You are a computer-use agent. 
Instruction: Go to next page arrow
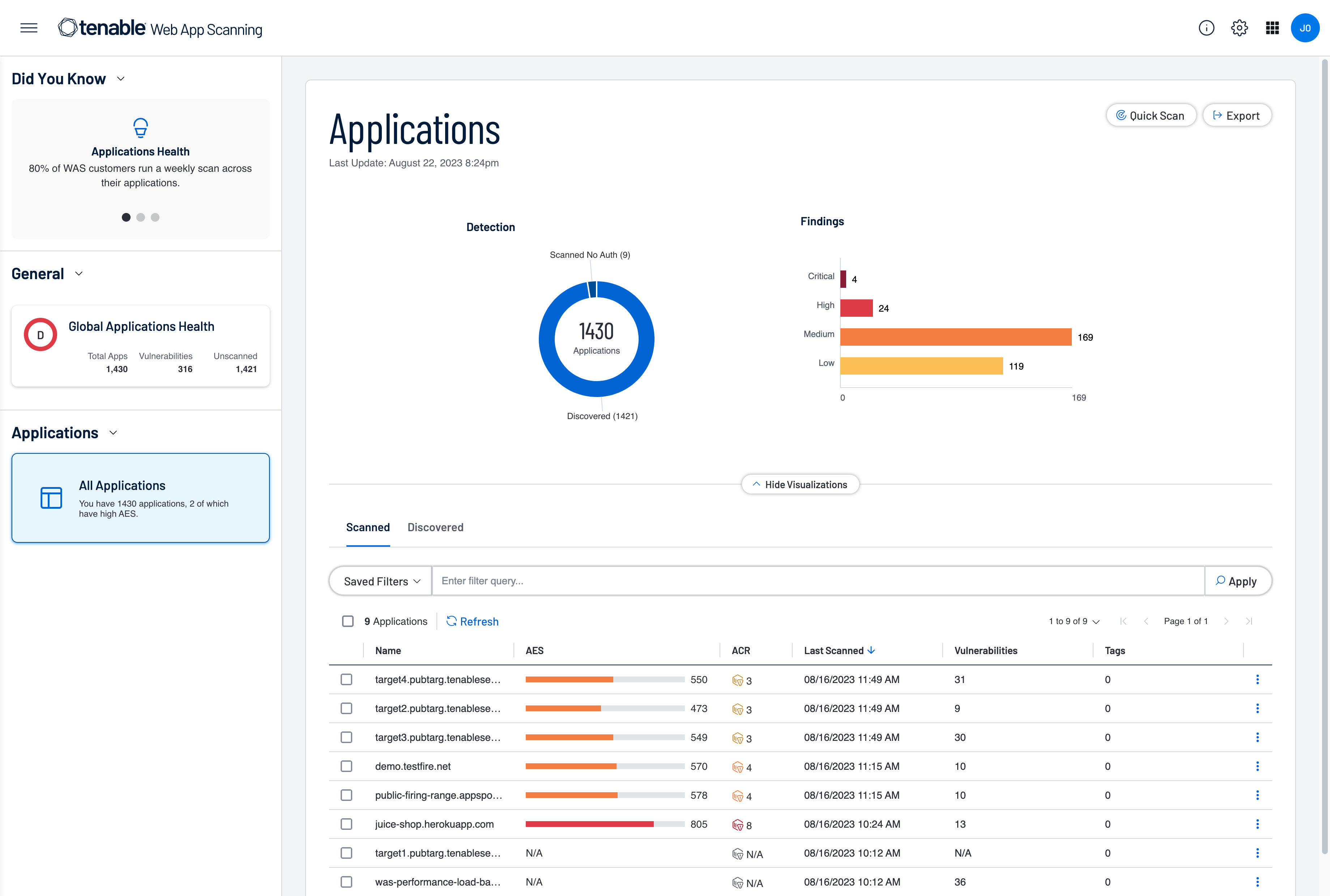pyautogui.click(x=1226, y=621)
